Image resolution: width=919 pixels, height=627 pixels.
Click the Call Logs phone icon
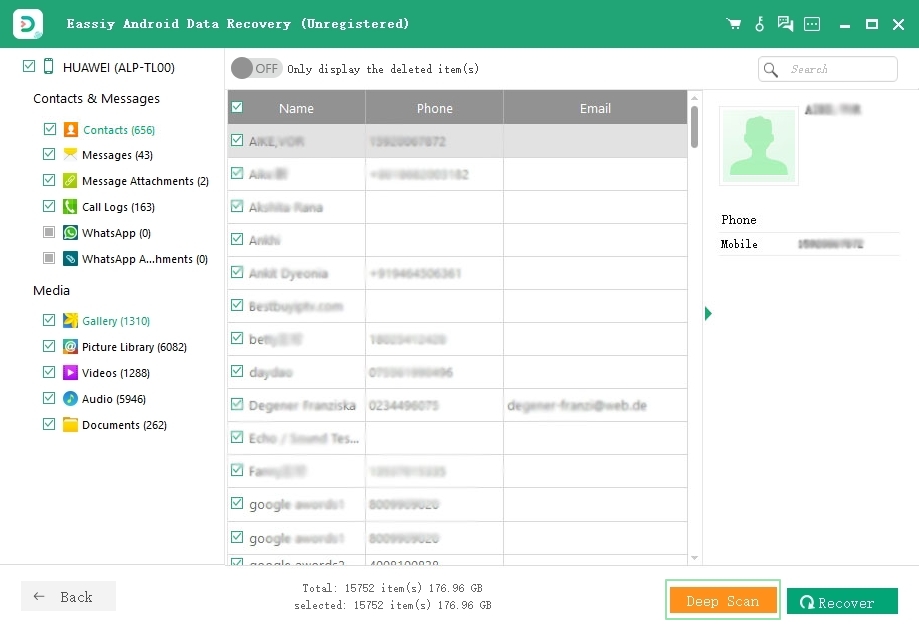click(x=70, y=206)
